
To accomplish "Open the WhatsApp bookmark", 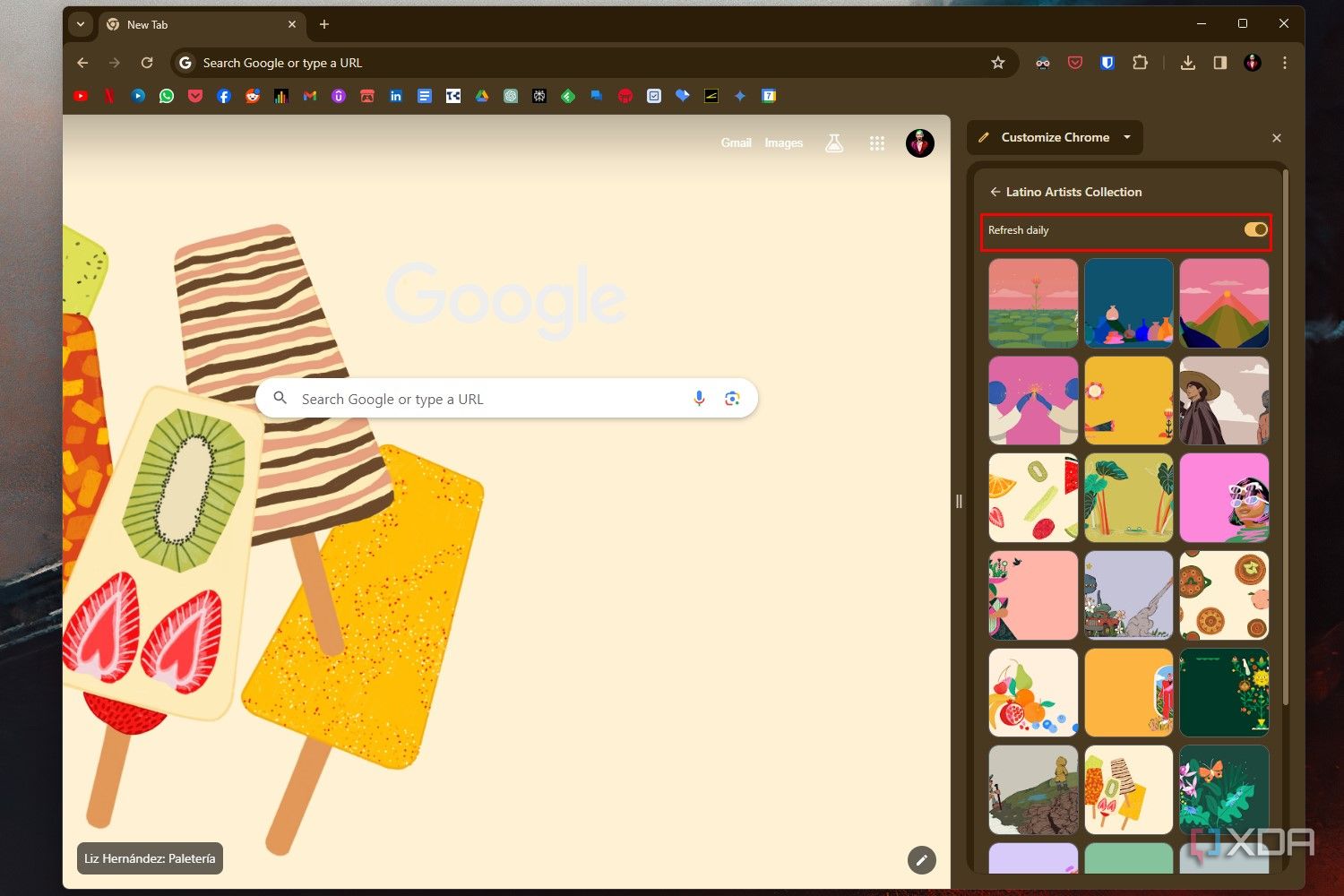I will 167,96.
